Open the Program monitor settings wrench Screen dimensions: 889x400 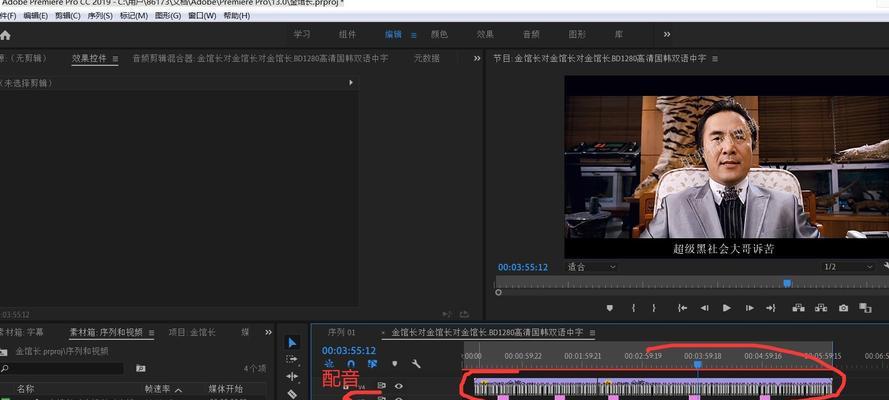pos(886,266)
